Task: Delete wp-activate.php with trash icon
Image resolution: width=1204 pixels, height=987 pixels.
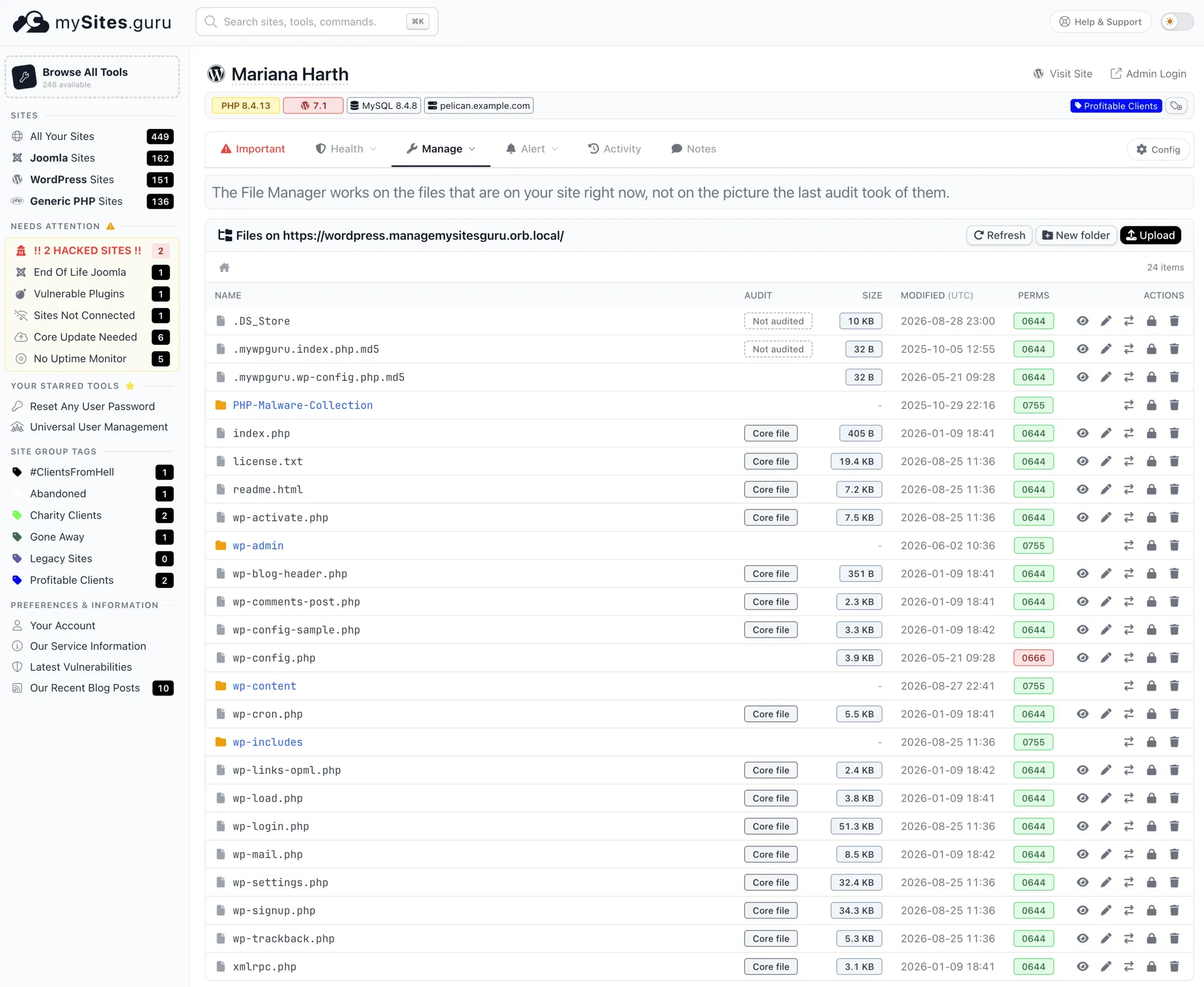Action: click(1174, 517)
